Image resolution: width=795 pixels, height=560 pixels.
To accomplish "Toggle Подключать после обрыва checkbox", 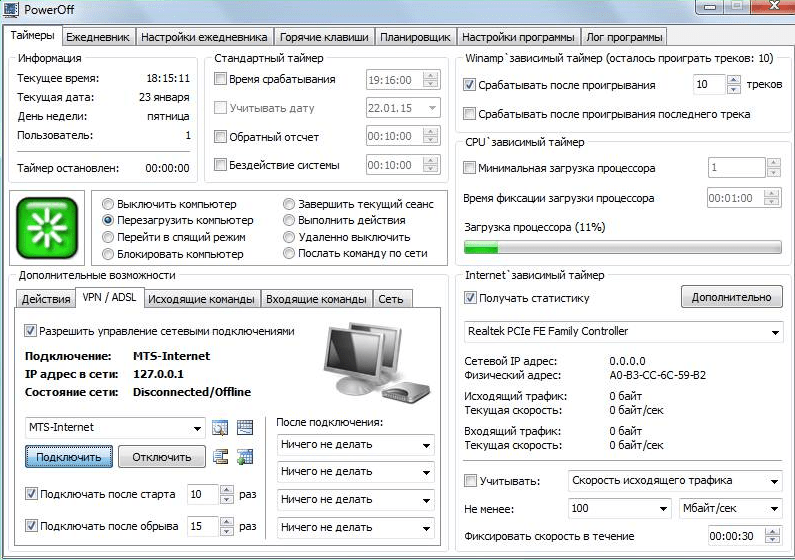I will [x=31, y=526].
